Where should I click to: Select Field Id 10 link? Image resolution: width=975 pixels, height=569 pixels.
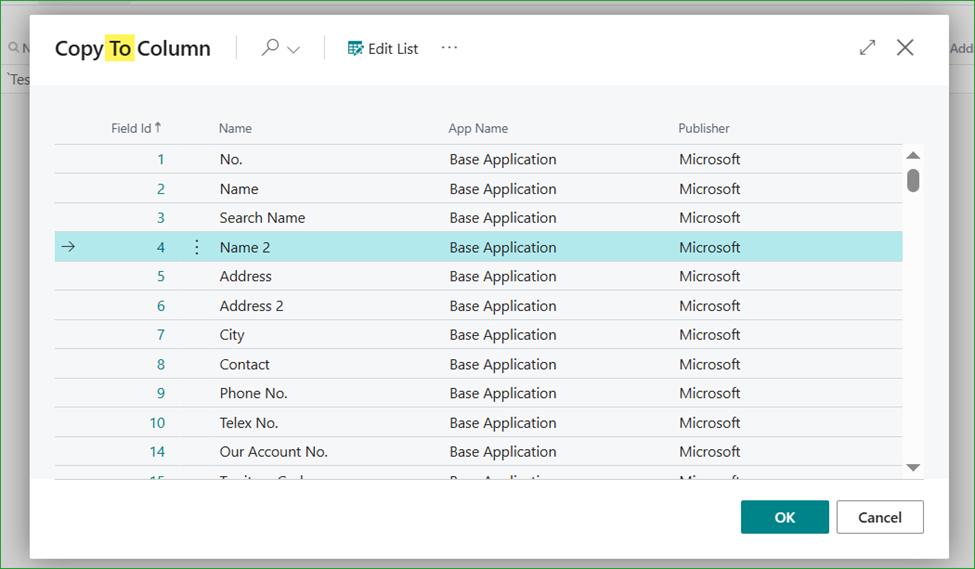(157, 423)
